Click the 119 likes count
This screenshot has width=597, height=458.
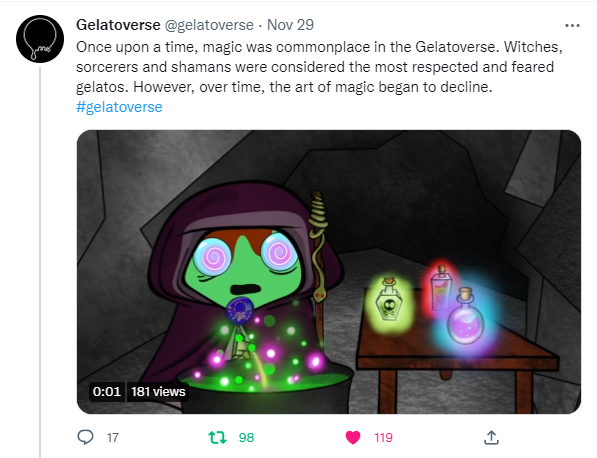[383, 437]
